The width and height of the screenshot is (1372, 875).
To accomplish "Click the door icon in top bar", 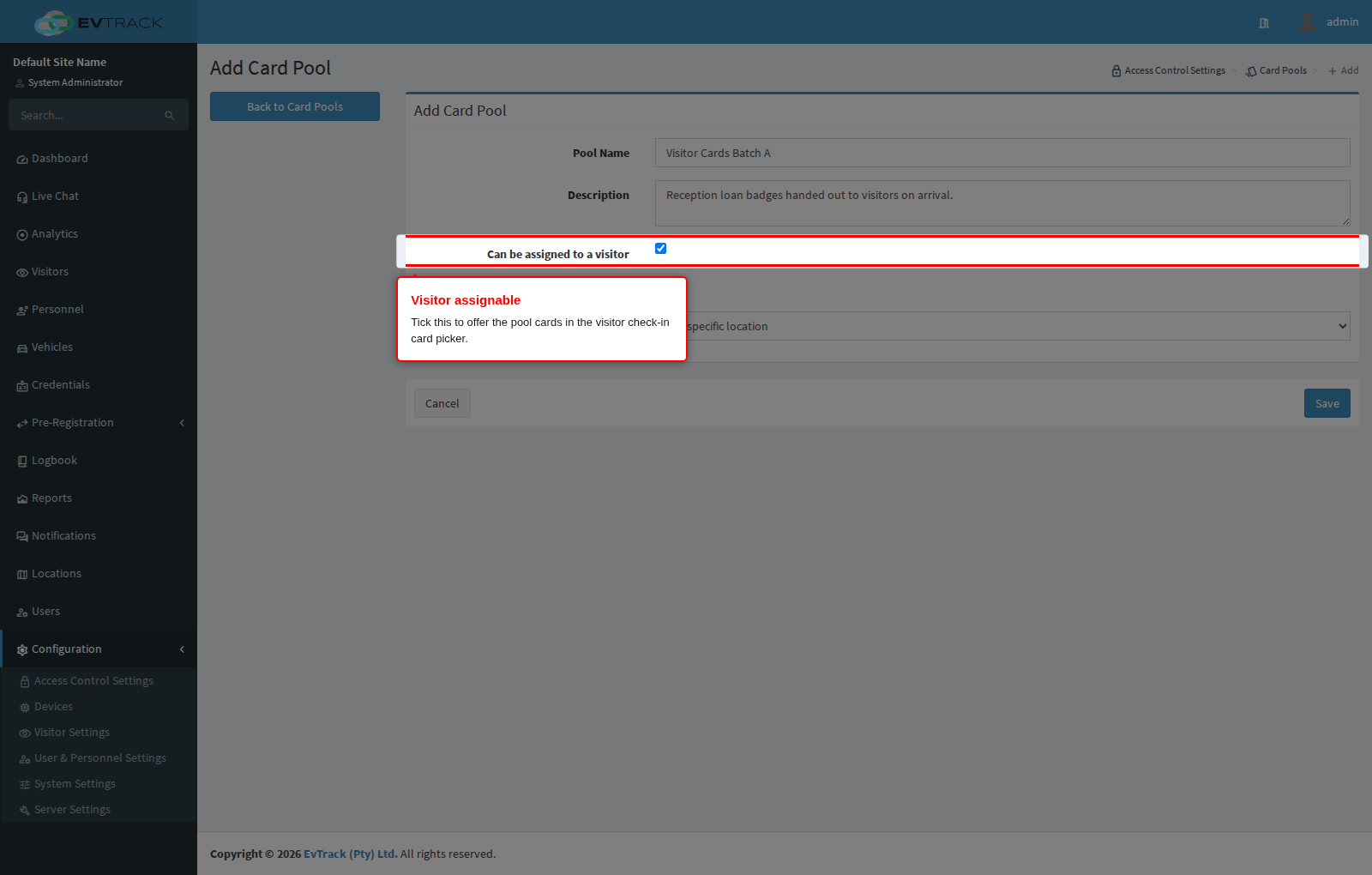I will [1264, 23].
